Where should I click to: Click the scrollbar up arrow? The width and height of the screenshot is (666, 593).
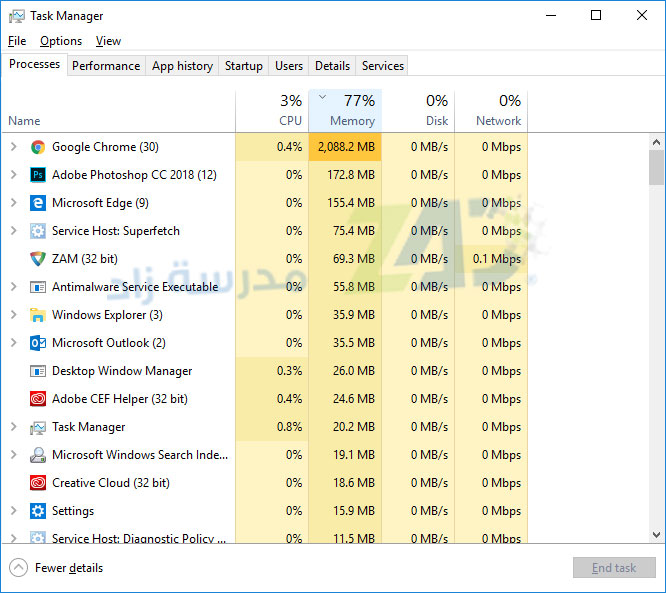point(656,142)
